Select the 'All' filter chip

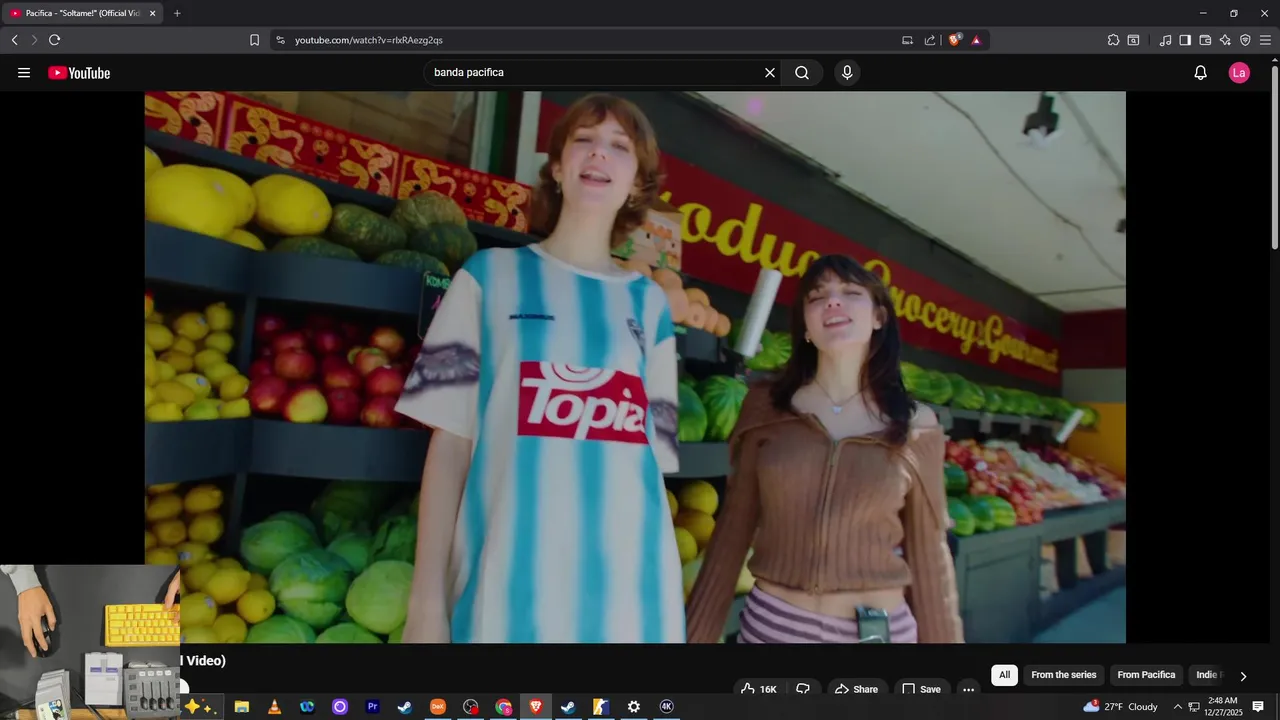click(1005, 675)
